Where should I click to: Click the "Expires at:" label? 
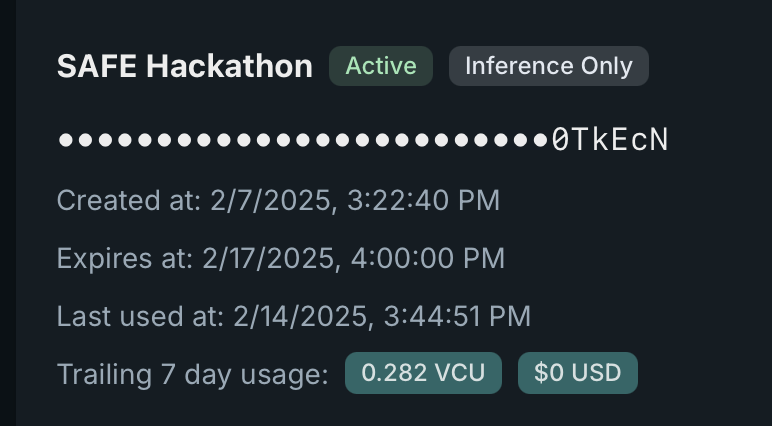click(125, 258)
